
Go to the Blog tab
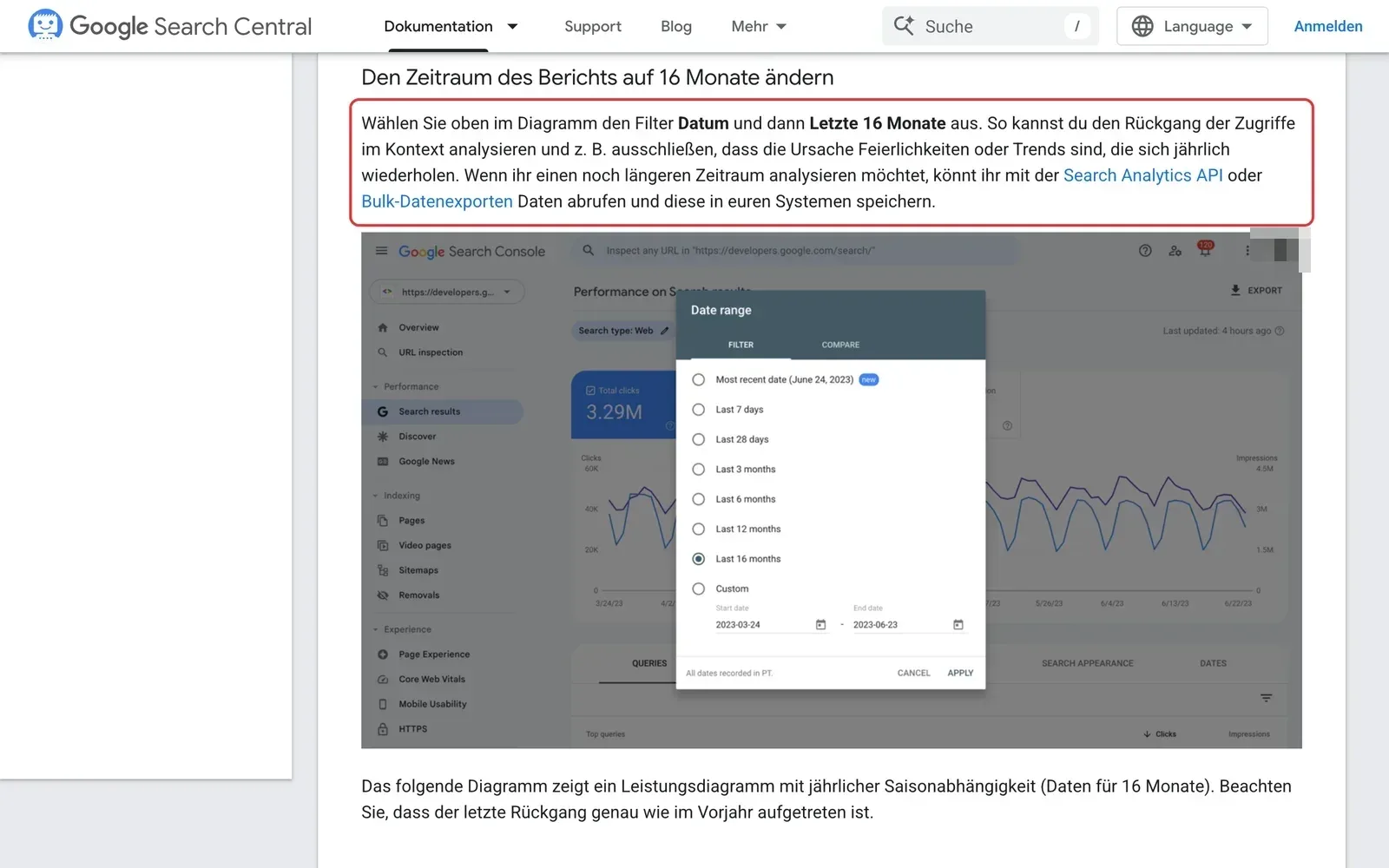coord(676,27)
